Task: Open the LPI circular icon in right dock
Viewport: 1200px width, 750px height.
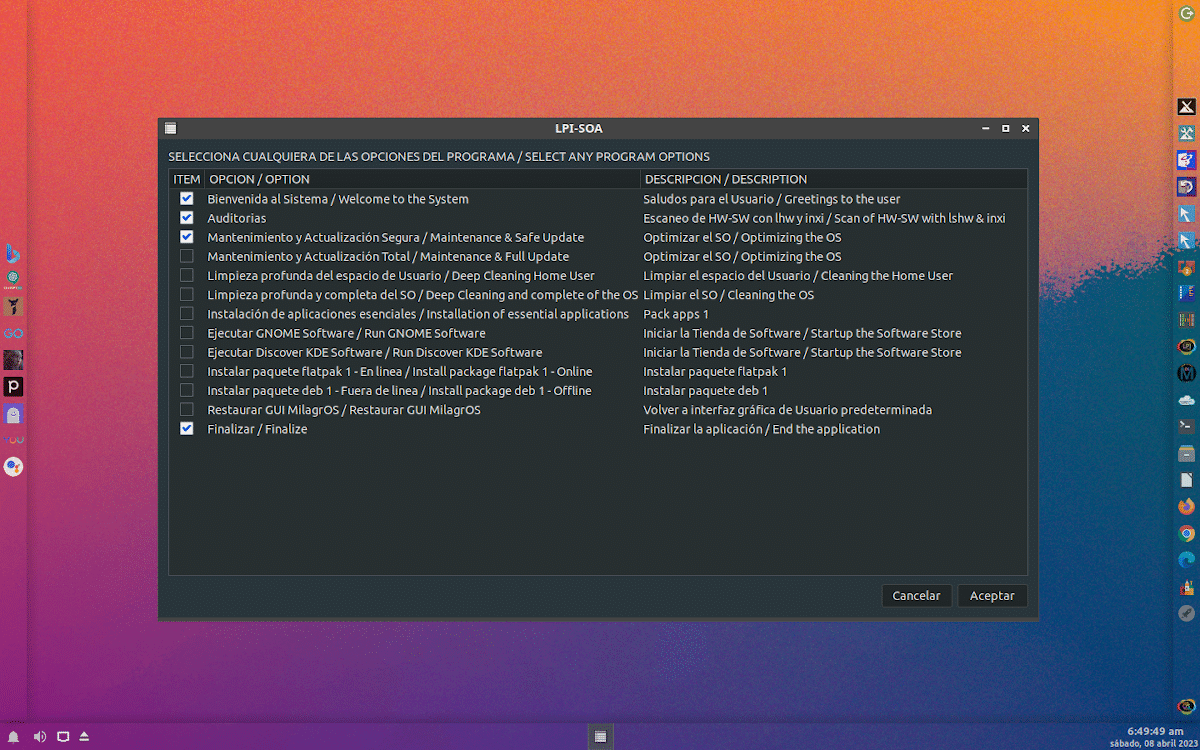Action: point(1187,346)
